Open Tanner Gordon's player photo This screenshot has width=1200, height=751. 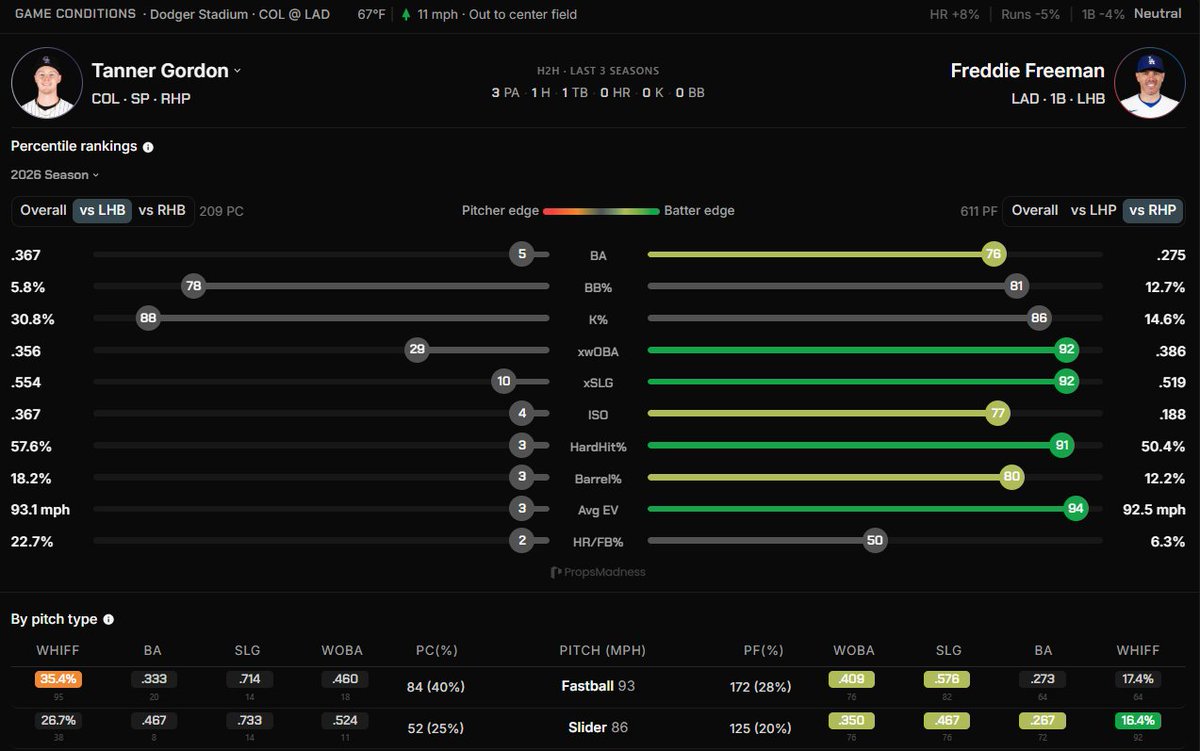(46, 82)
